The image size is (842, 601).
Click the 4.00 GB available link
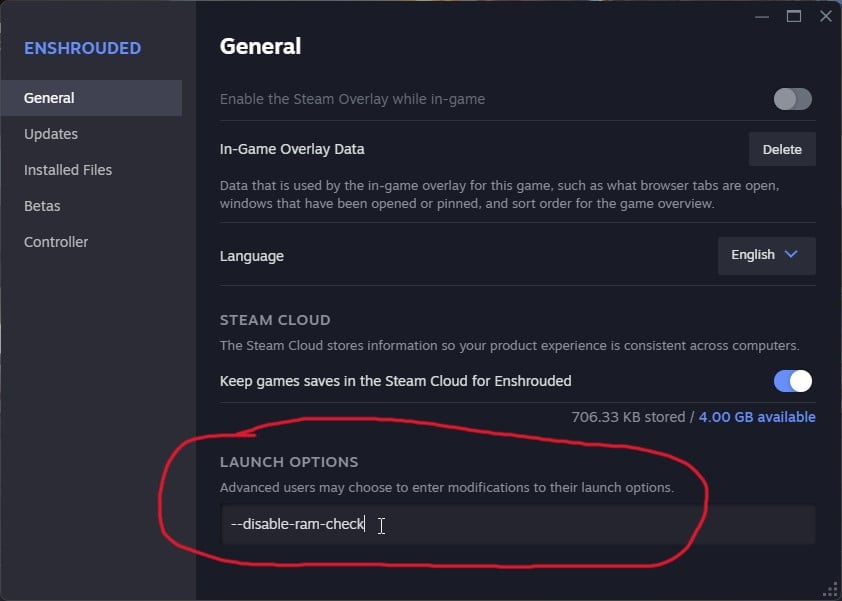pyautogui.click(x=757, y=417)
